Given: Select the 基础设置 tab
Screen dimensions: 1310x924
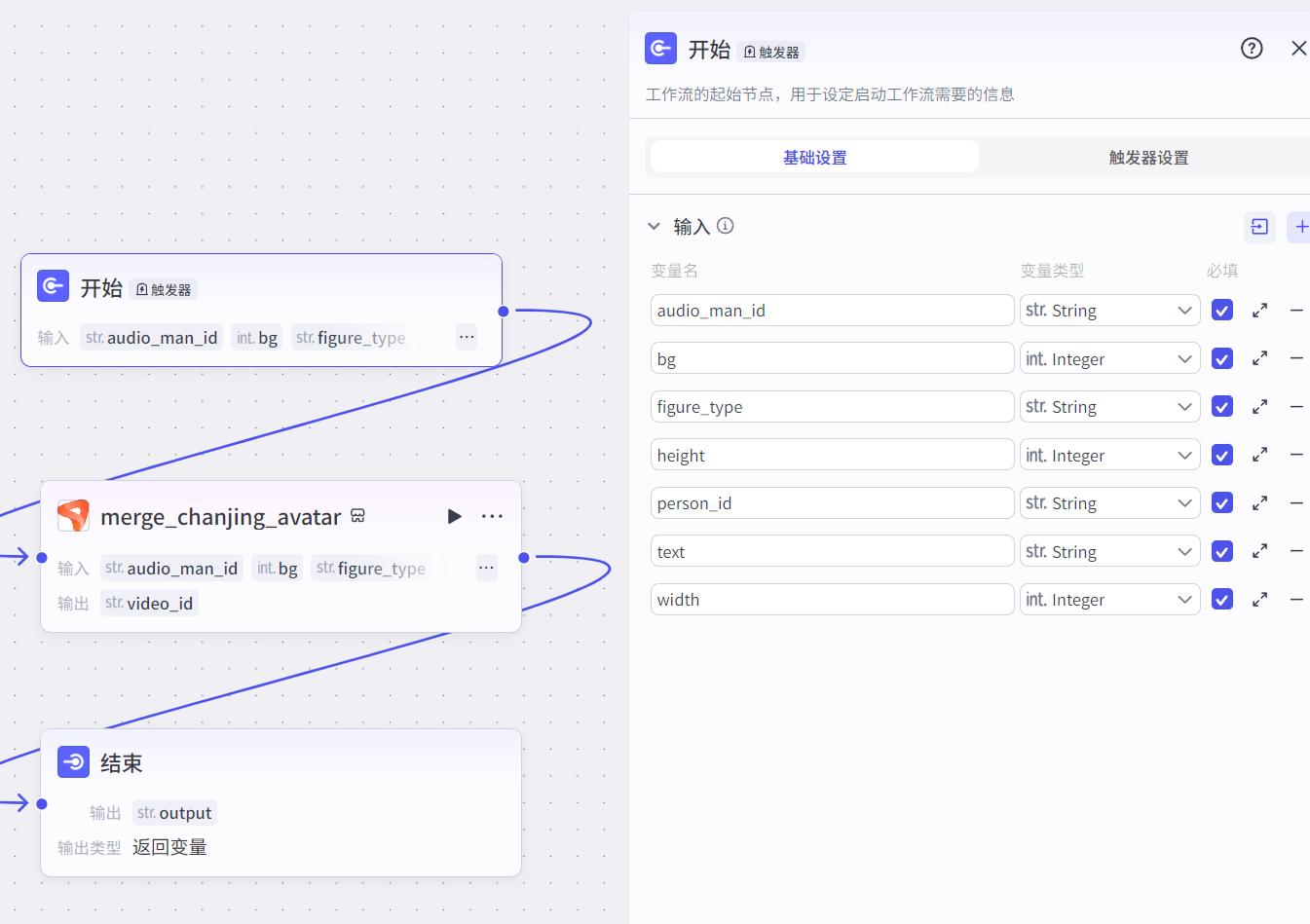Looking at the screenshot, I should tap(814, 158).
